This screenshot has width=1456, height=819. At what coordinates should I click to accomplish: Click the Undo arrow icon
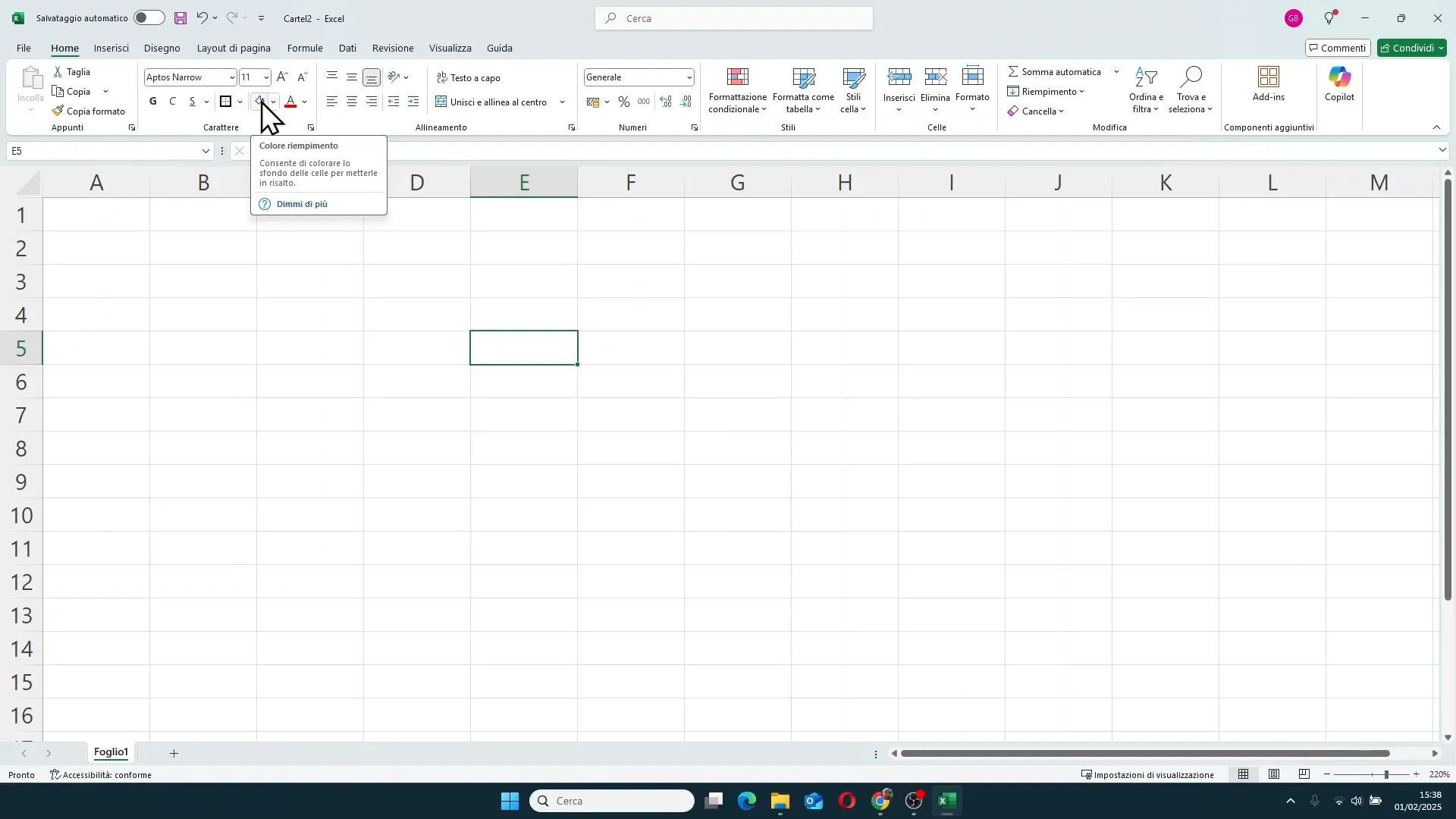(202, 18)
